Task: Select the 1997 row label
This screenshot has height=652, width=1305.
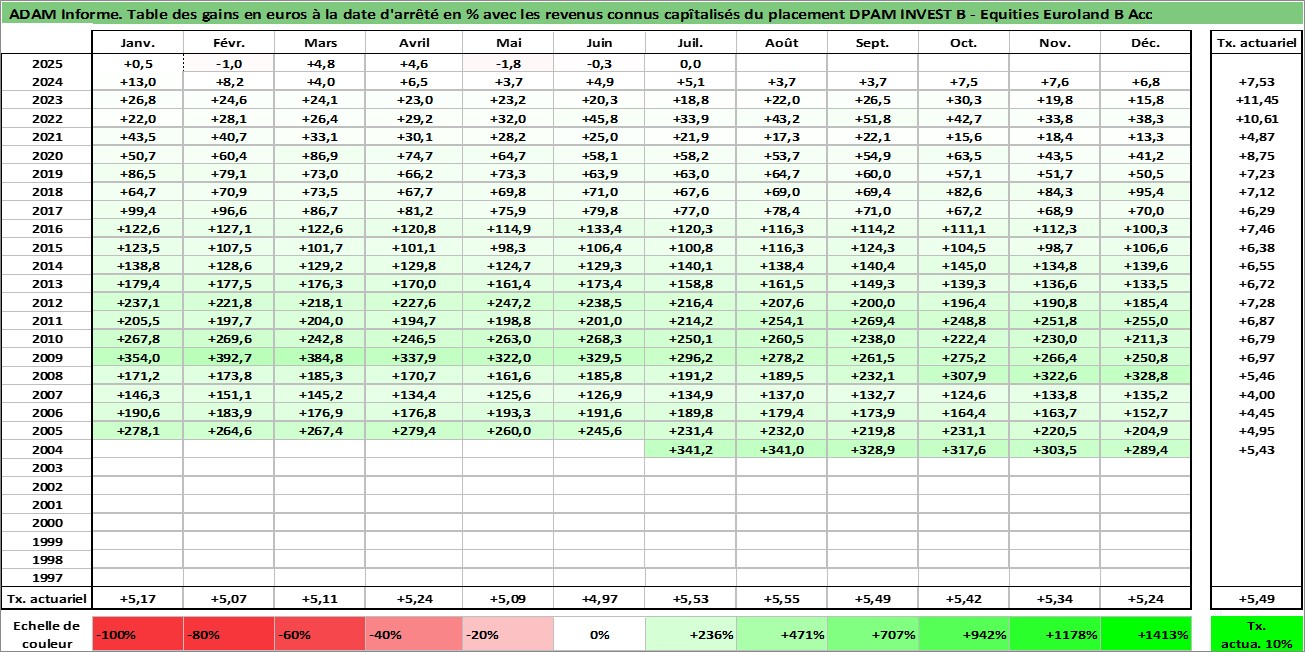Action: click(x=47, y=578)
